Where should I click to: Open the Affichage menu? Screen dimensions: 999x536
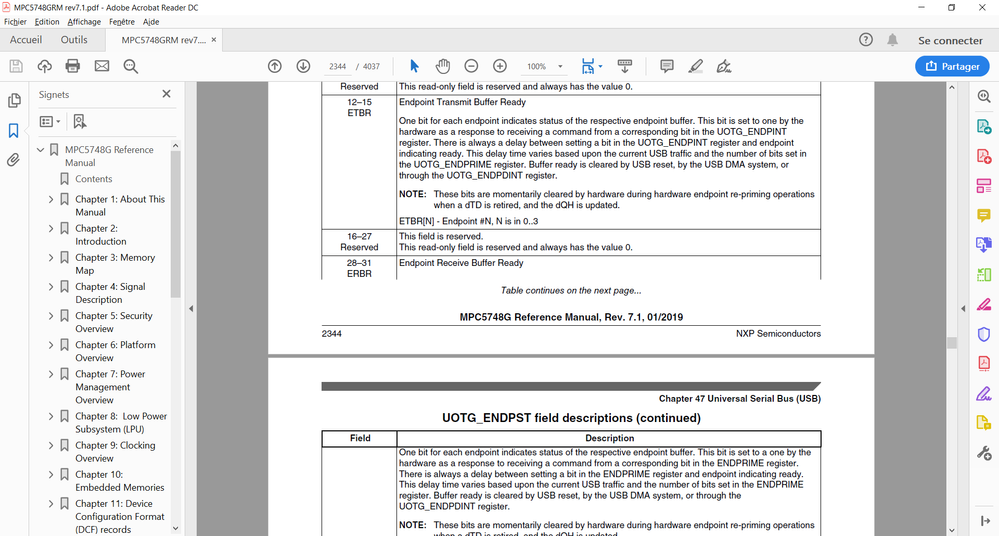coord(84,22)
